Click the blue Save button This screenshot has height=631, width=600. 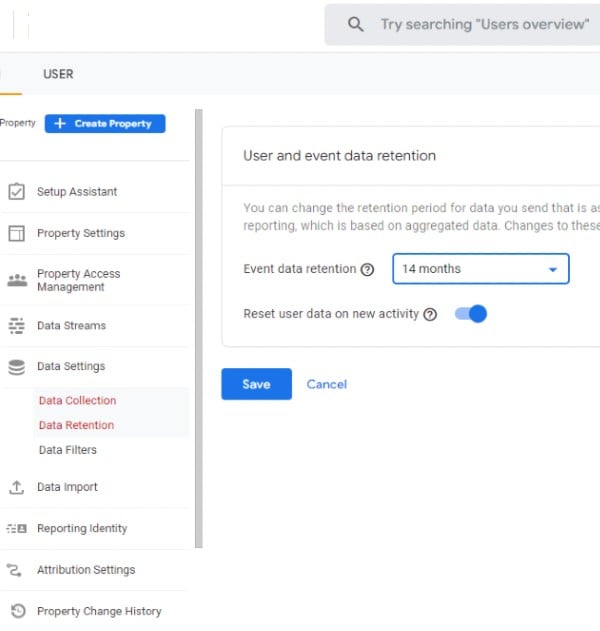[x=256, y=384]
